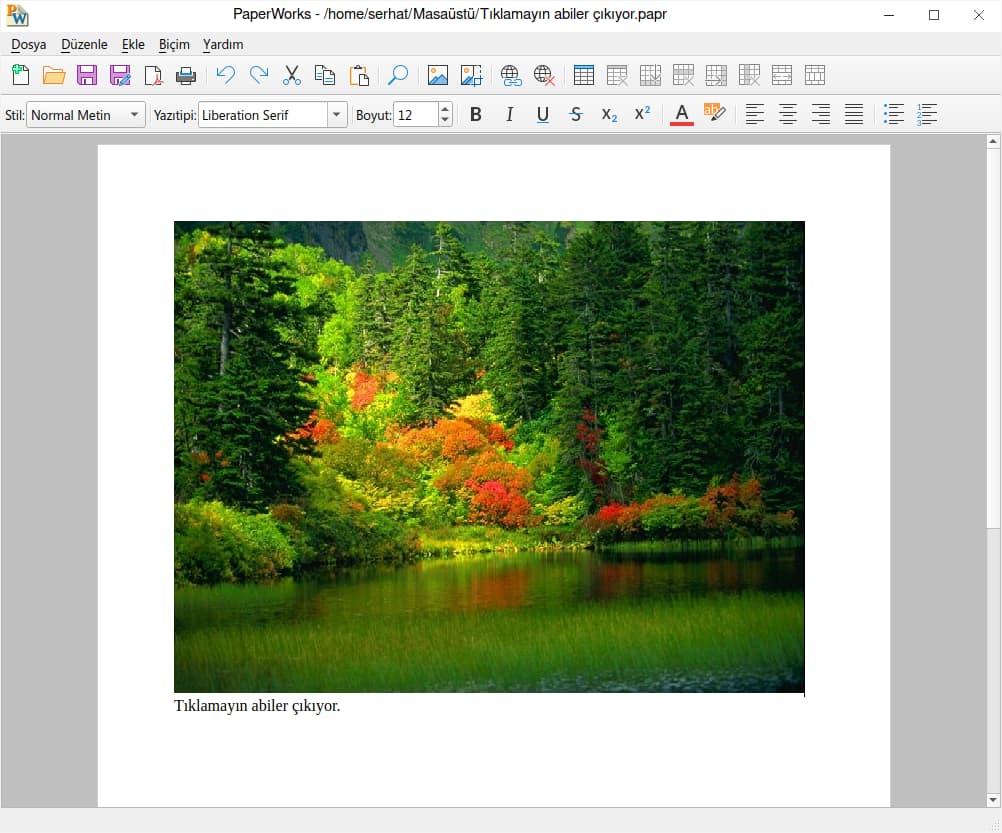Export the document as PDF
The height and width of the screenshot is (833, 1002).
pyautogui.click(x=153, y=75)
